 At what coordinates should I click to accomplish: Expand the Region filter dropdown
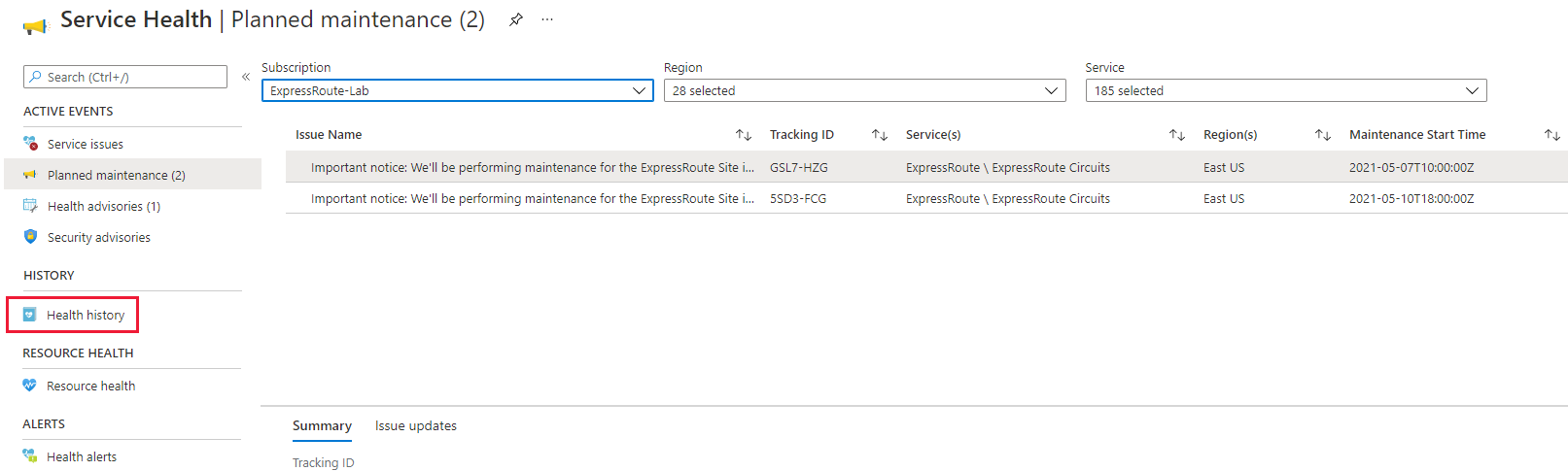click(864, 91)
